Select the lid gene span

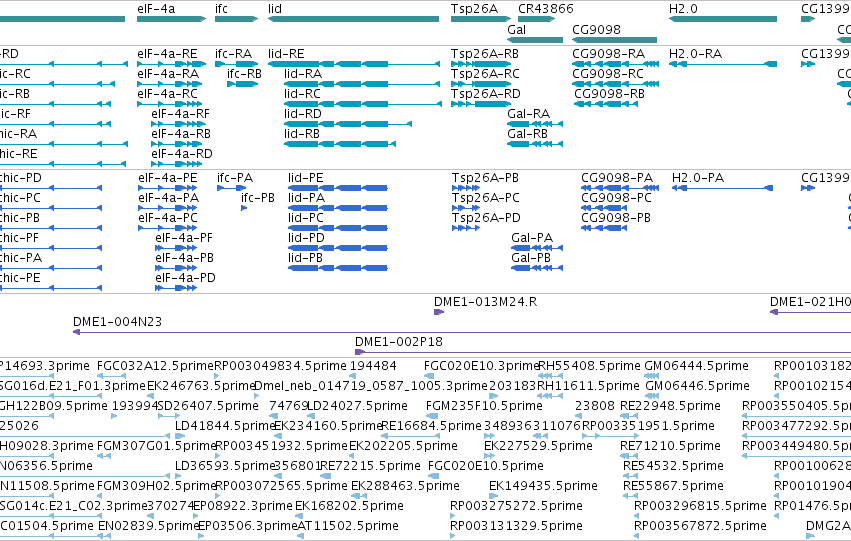pyautogui.click(x=353, y=19)
